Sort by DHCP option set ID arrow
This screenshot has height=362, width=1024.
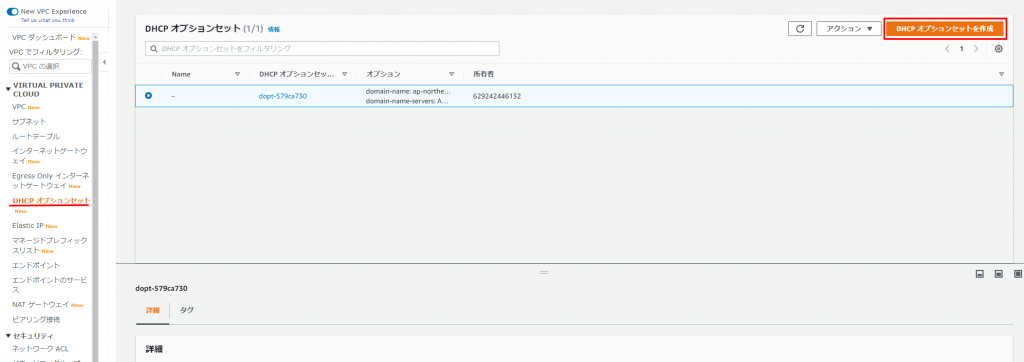(x=344, y=74)
